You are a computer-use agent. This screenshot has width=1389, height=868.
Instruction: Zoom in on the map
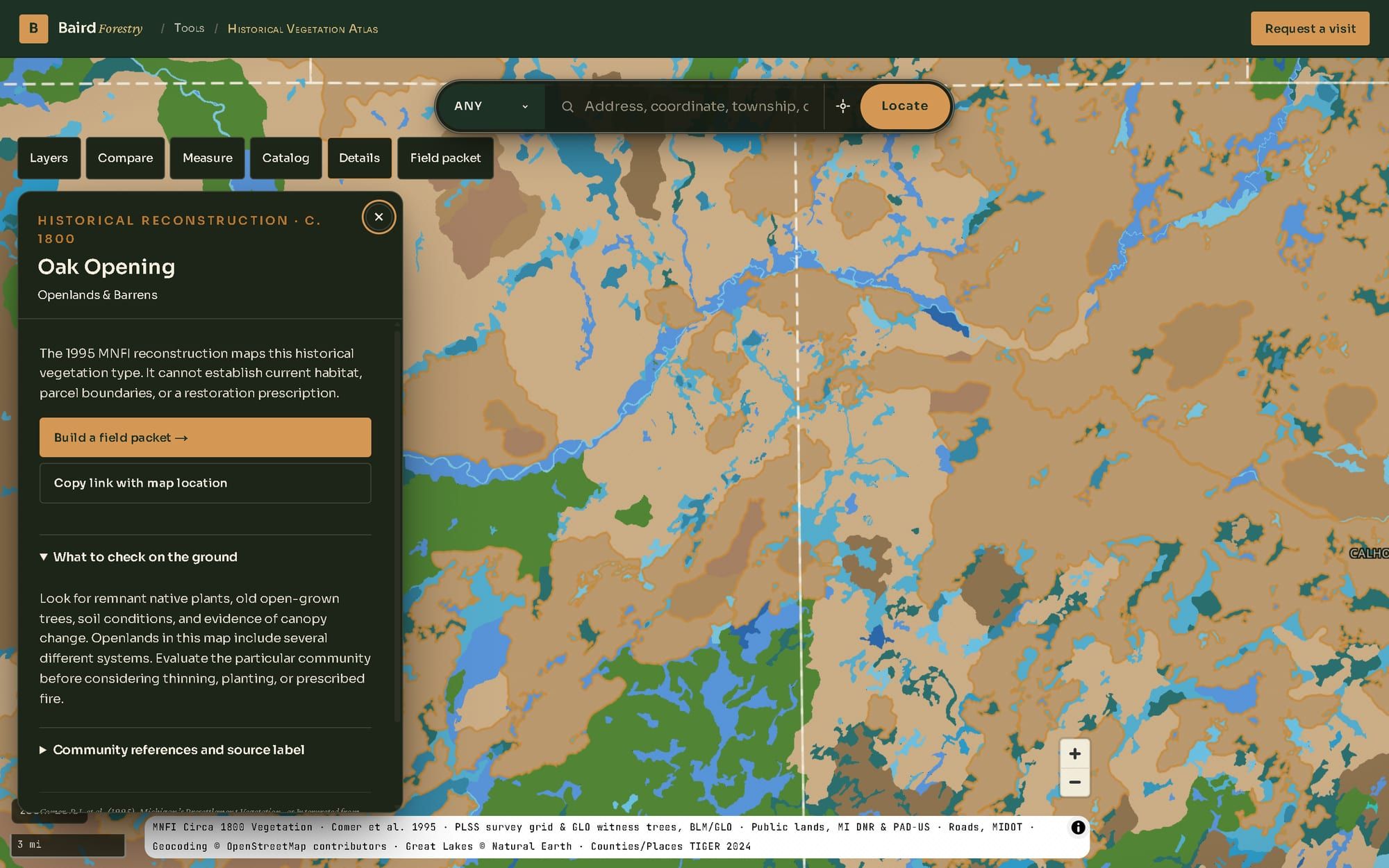1074,753
